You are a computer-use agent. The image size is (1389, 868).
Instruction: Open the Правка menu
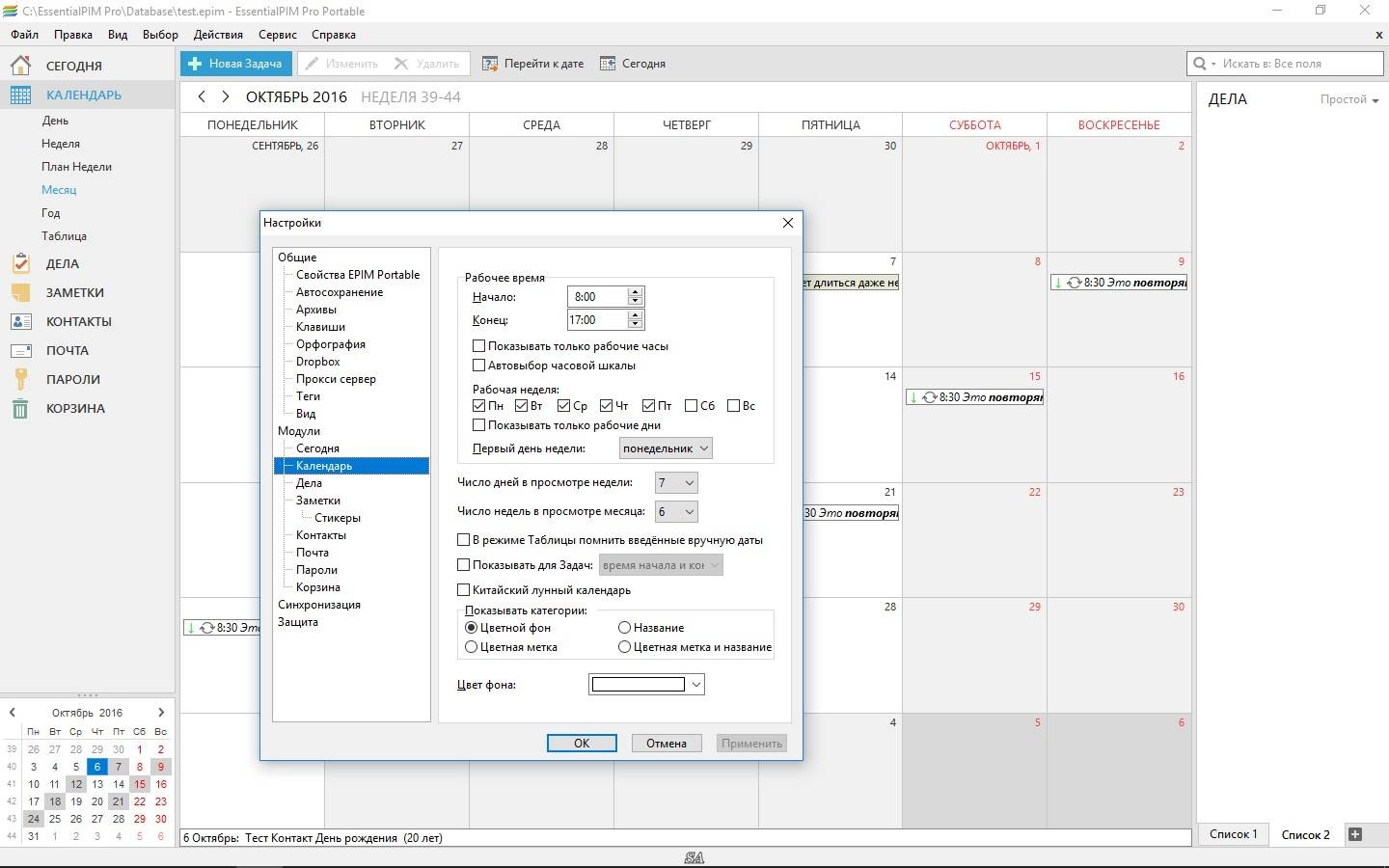tap(73, 35)
